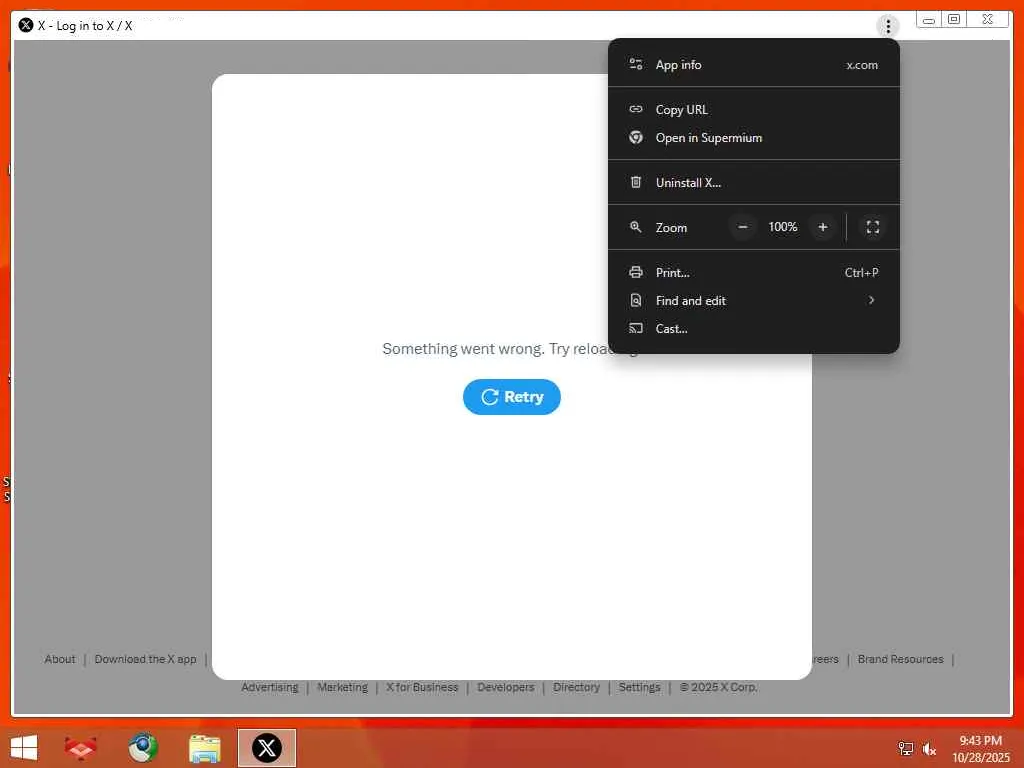Click the blue Retry button
The width and height of the screenshot is (1024, 768).
[x=512, y=397]
